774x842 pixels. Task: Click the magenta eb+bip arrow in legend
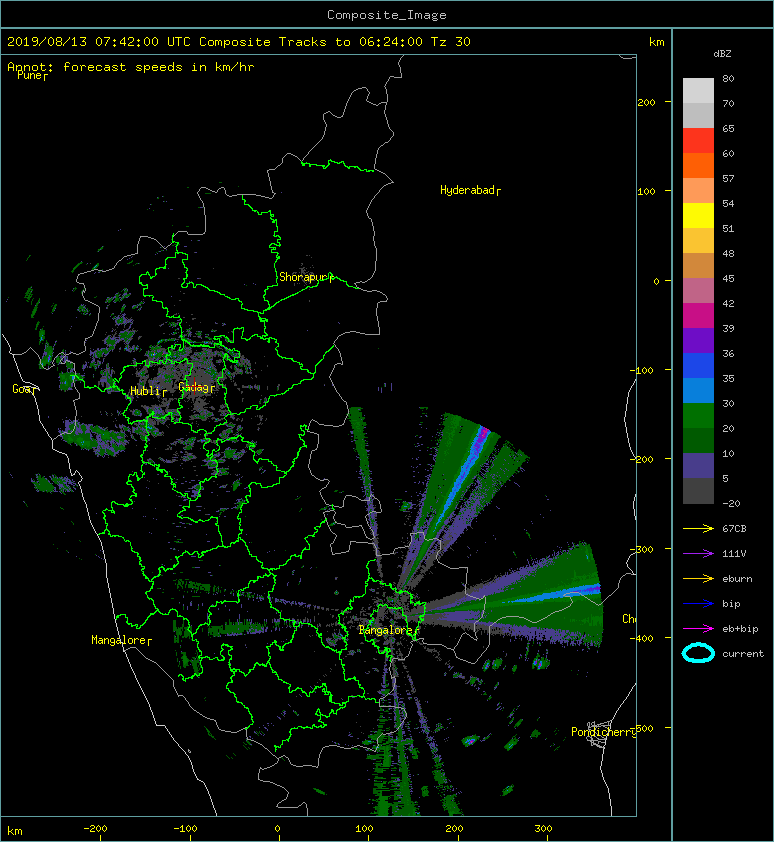click(698, 629)
